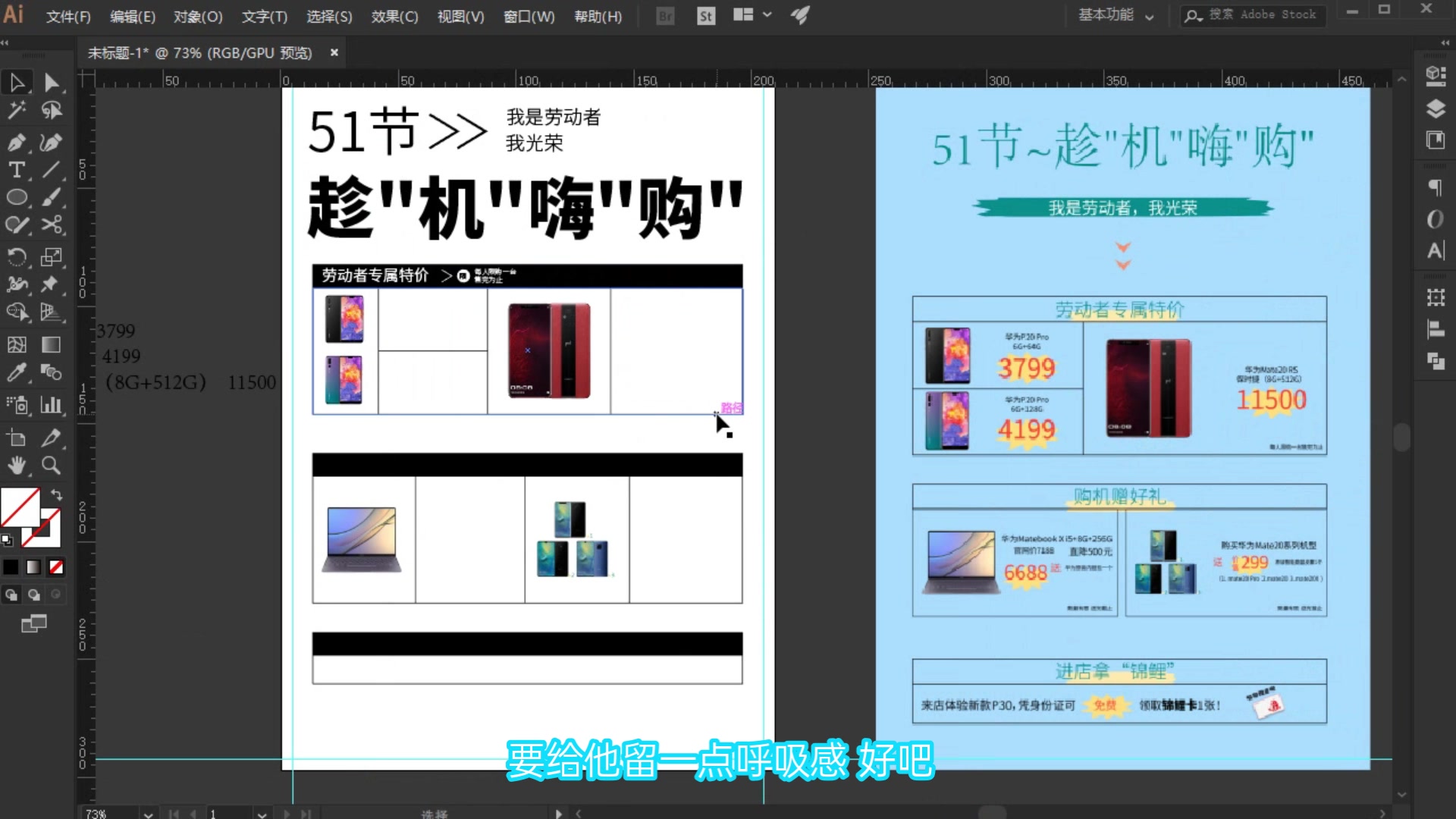Switch to Gradient color mode
This screenshot has height=819, width=1456.
coord(33,567)
